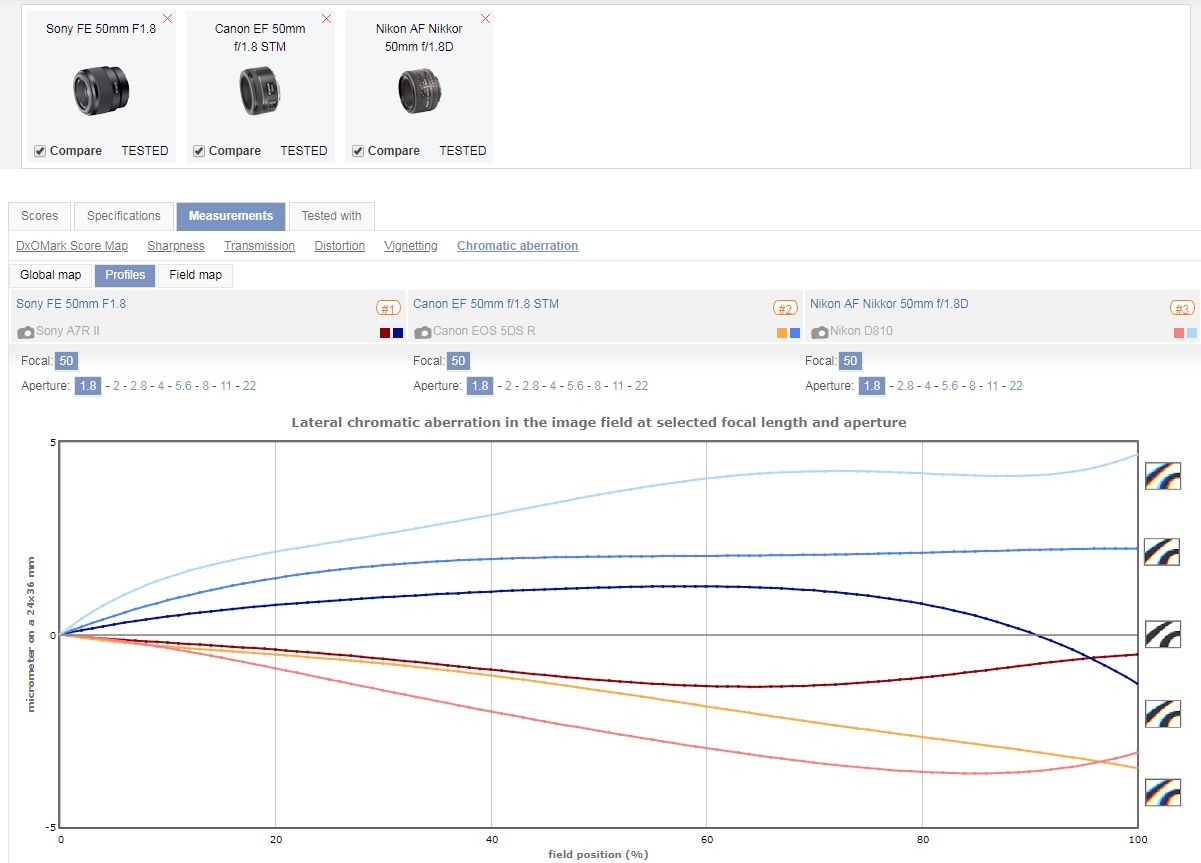Set Nikon aperture to 22

[x=1016, y=386]
